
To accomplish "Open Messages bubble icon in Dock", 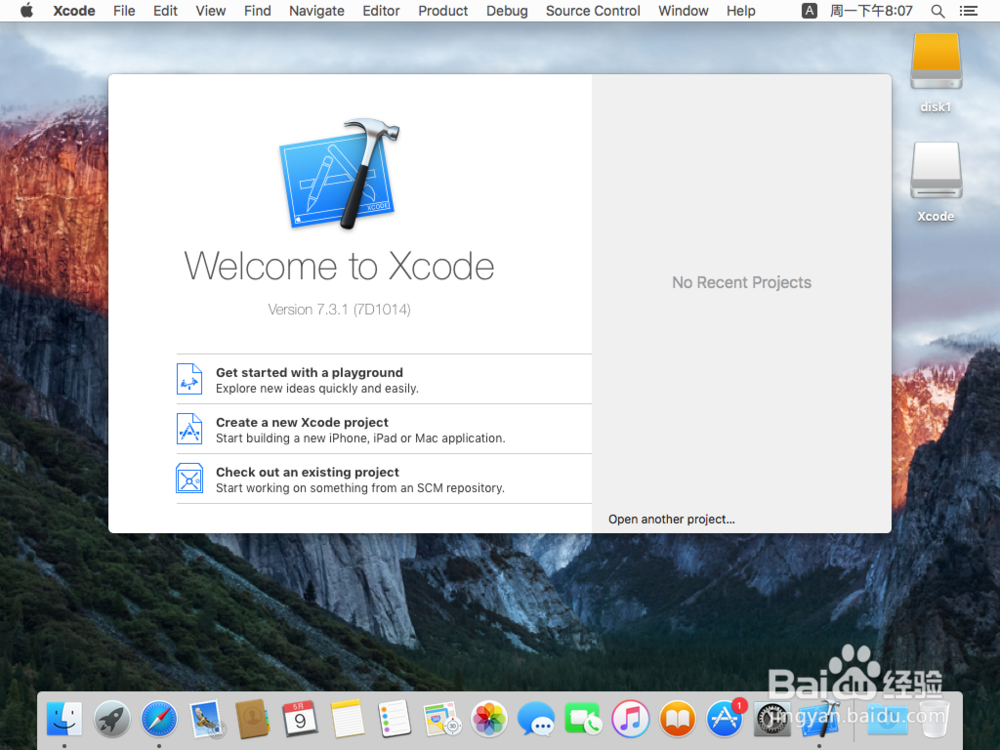I will (536, 719).
